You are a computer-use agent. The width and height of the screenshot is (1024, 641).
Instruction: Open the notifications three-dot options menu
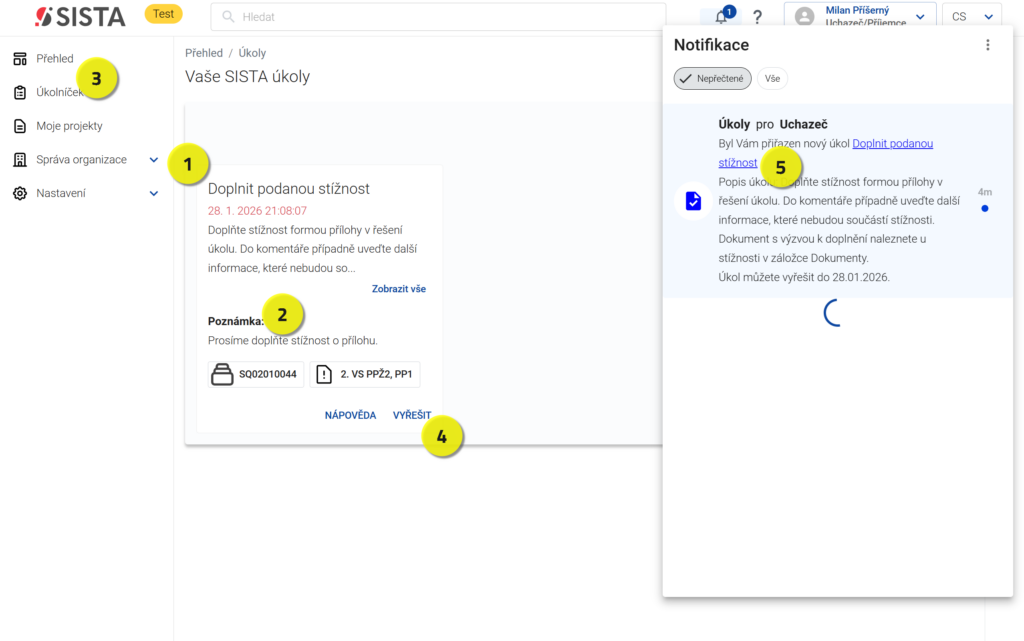point(988,45)
